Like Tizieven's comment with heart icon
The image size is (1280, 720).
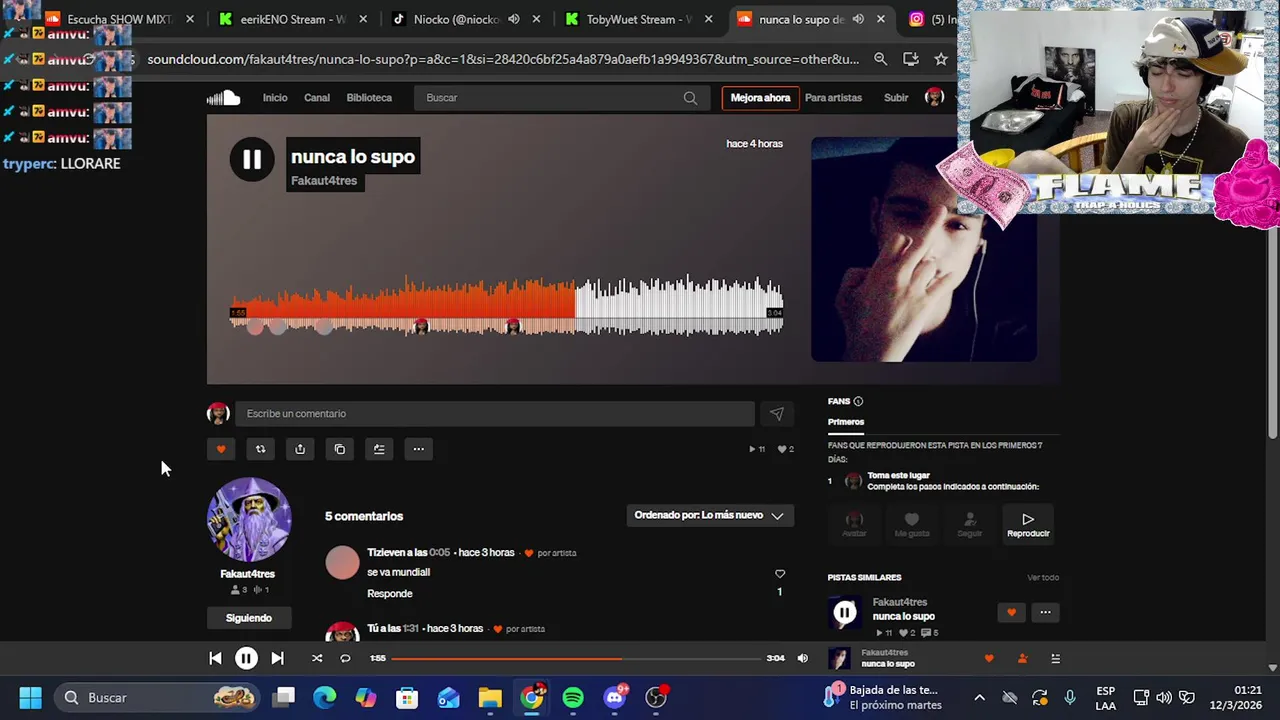[x=780, y=574]
